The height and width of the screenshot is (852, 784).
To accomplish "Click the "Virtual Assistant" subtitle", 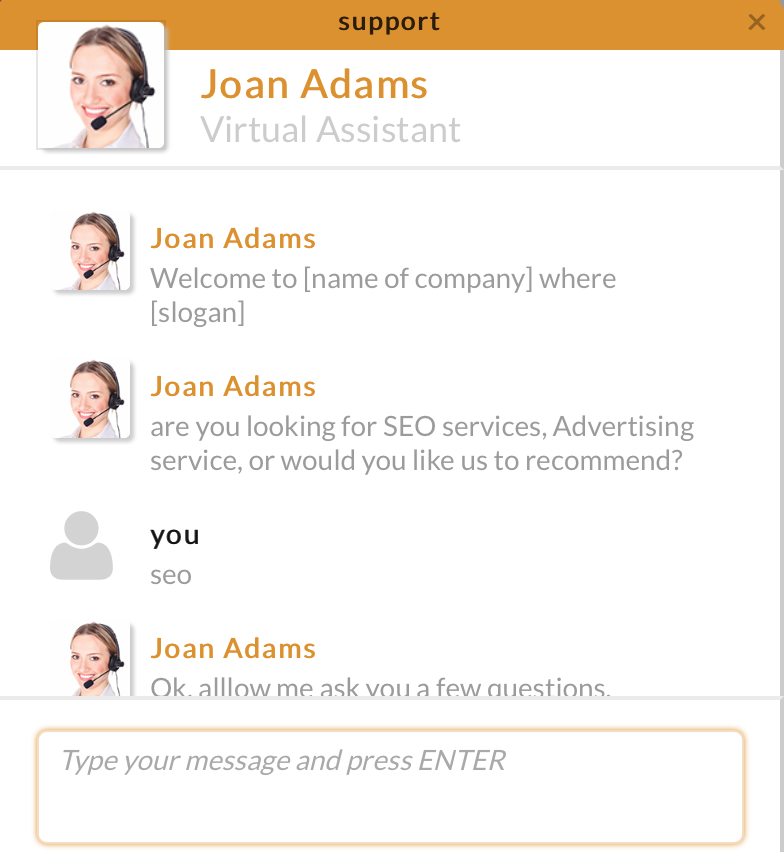I will click(331, 130).
